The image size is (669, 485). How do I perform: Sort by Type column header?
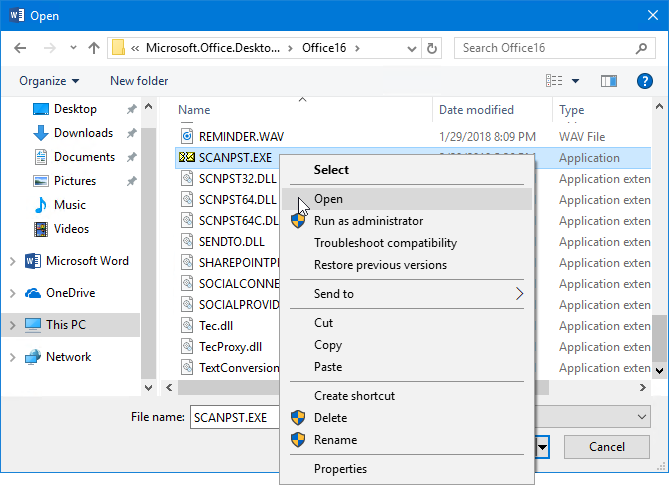coord(571,110)
